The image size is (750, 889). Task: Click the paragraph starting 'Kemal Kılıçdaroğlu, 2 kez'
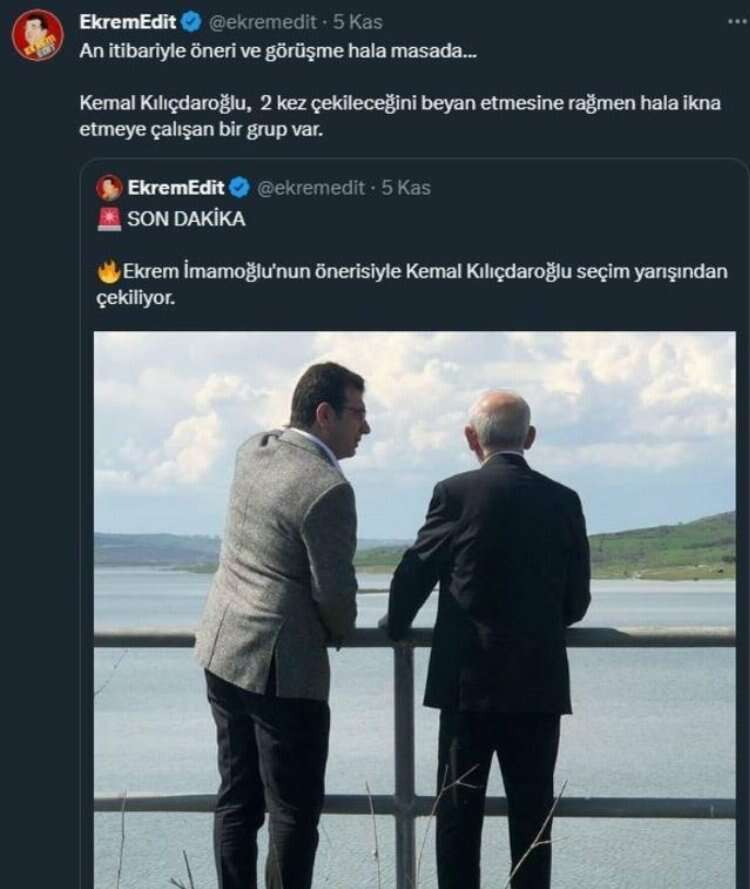pyautogui.click(x=398, y=118)
